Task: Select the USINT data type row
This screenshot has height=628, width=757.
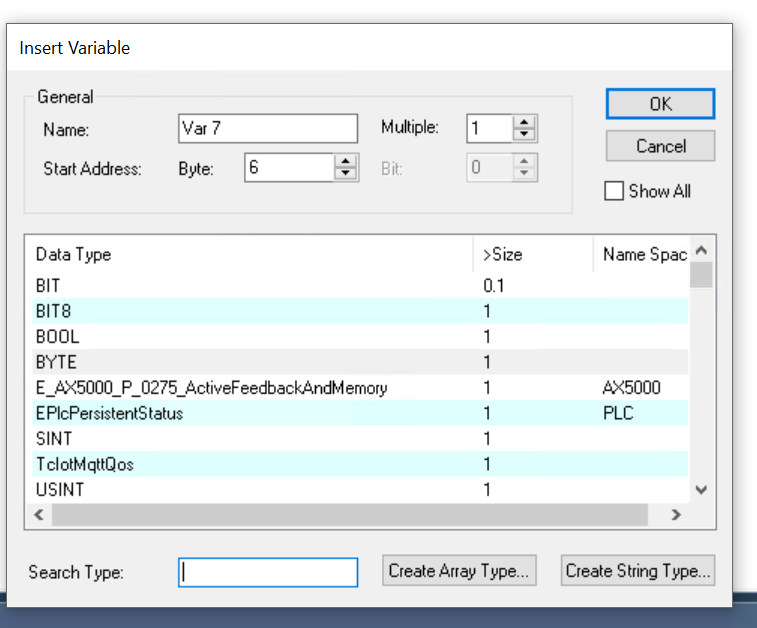Action: click(x=360, y=490)
